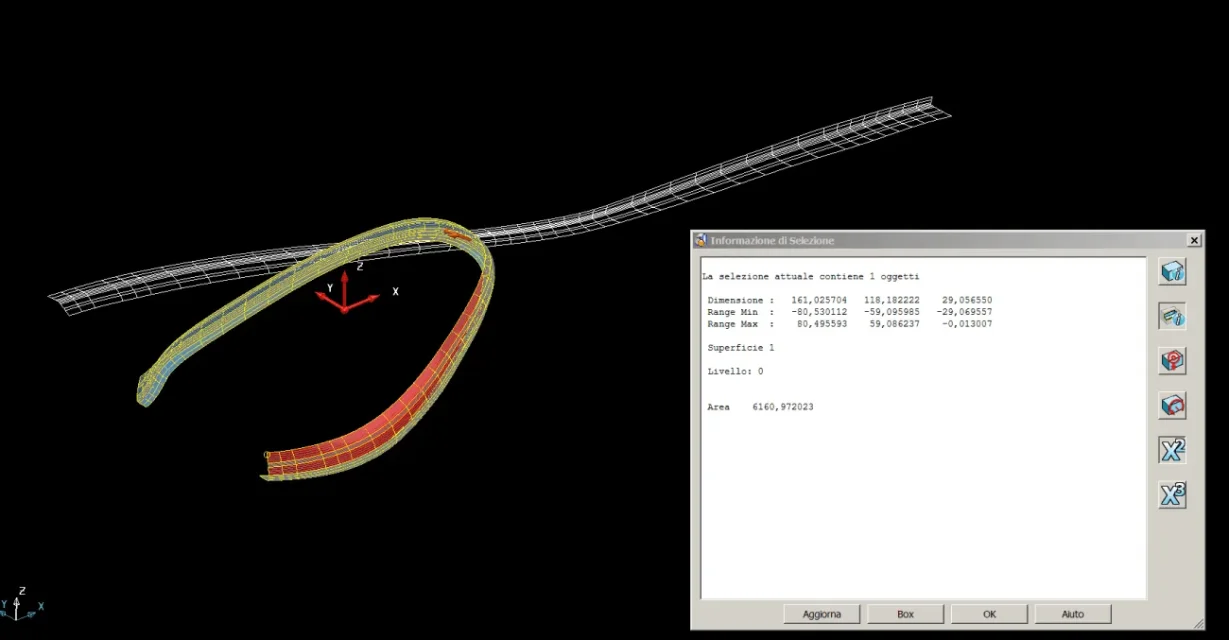The width and height of the screenshot is (1229, 640).
Task: Click the X³ volume calculation icon
Action: coord(1172,494)
